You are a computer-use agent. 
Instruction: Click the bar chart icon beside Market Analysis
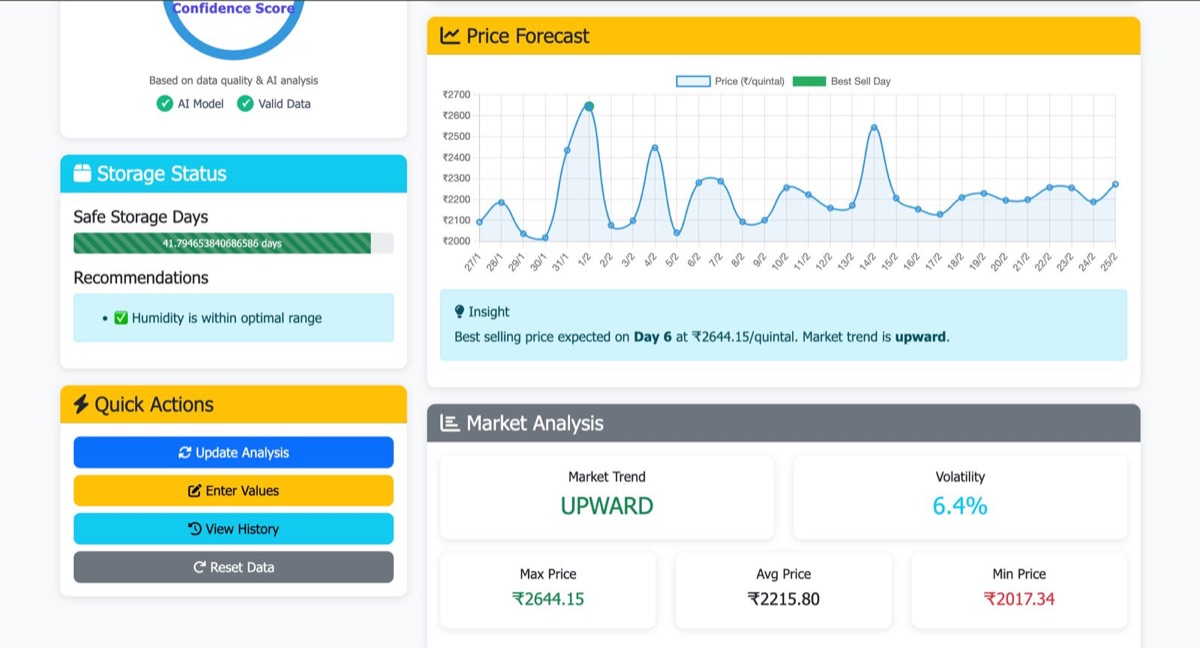pyautogui.click(x=450, y=423)
